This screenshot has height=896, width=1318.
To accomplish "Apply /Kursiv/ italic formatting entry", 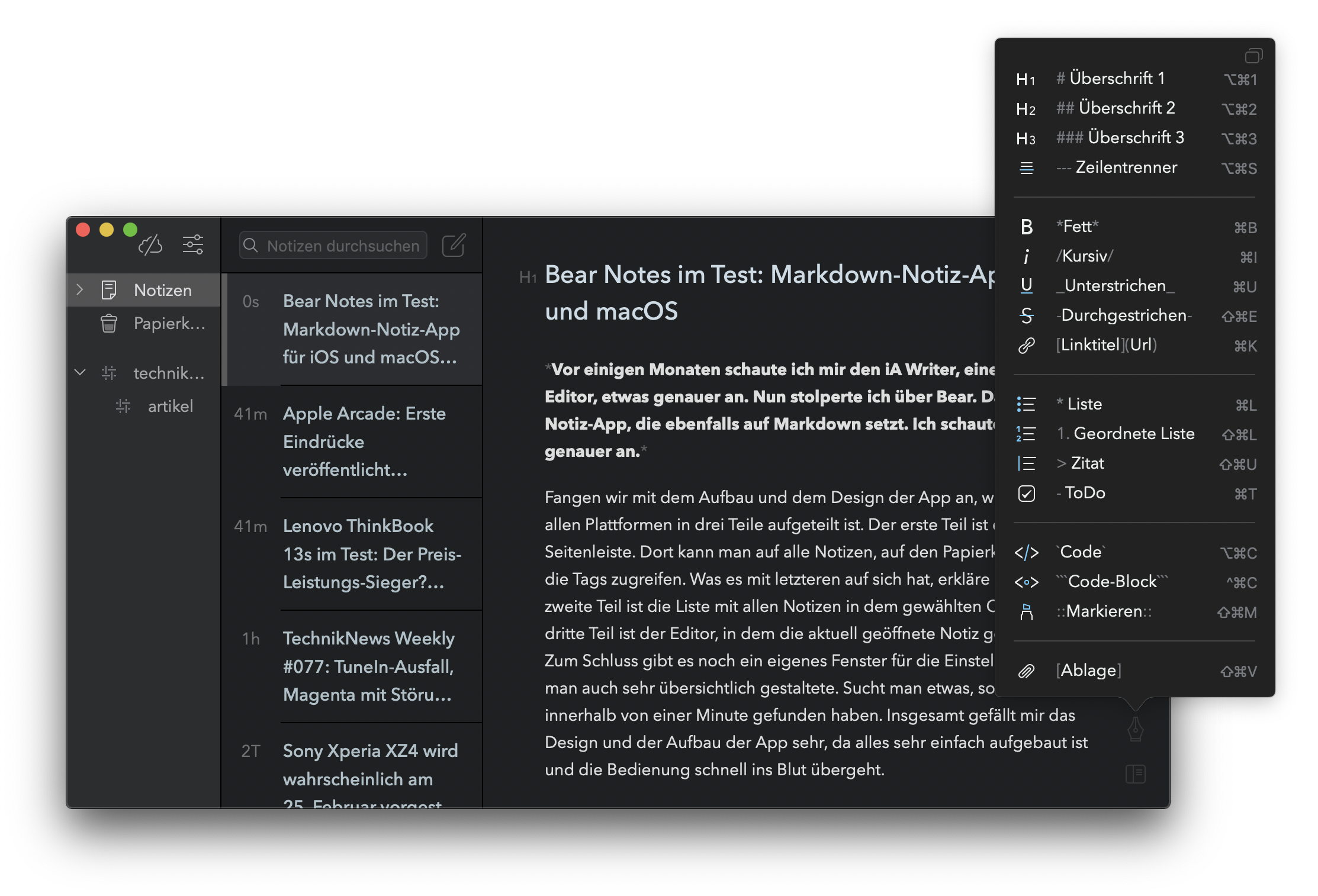I will click(1135, 256).
